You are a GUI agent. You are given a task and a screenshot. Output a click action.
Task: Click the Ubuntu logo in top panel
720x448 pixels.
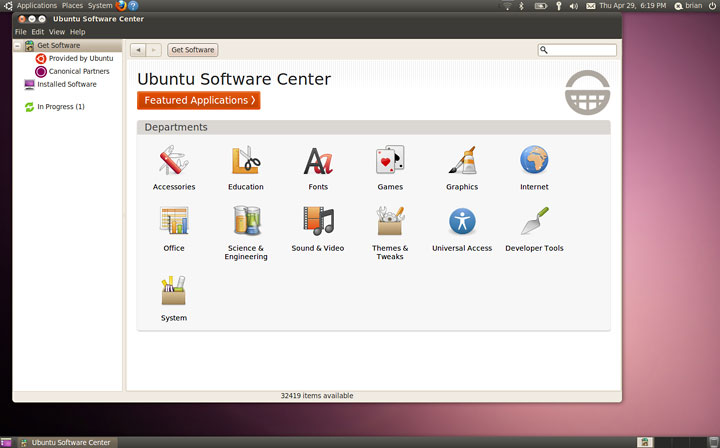pyautogui.click(x=8, y=6)
